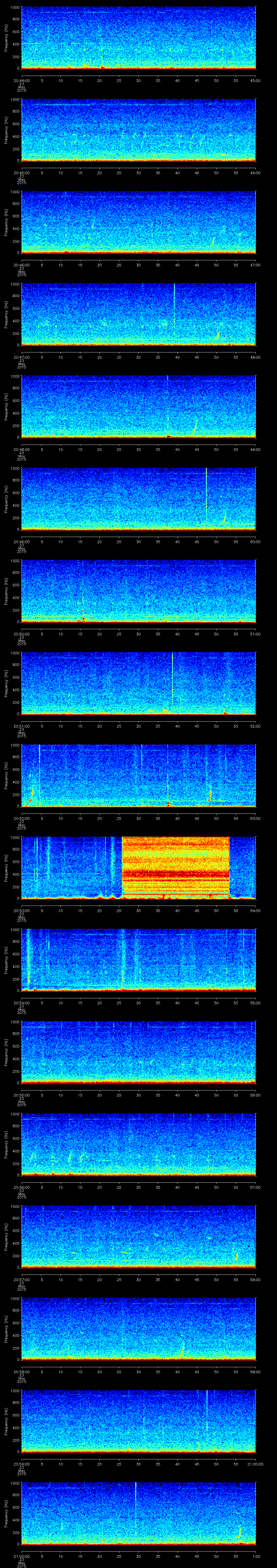Click the 21:00:00 start label of the last panel
Viewport: 277px width, 1568px height.
pyautogui.click(x=21, y=1556)
